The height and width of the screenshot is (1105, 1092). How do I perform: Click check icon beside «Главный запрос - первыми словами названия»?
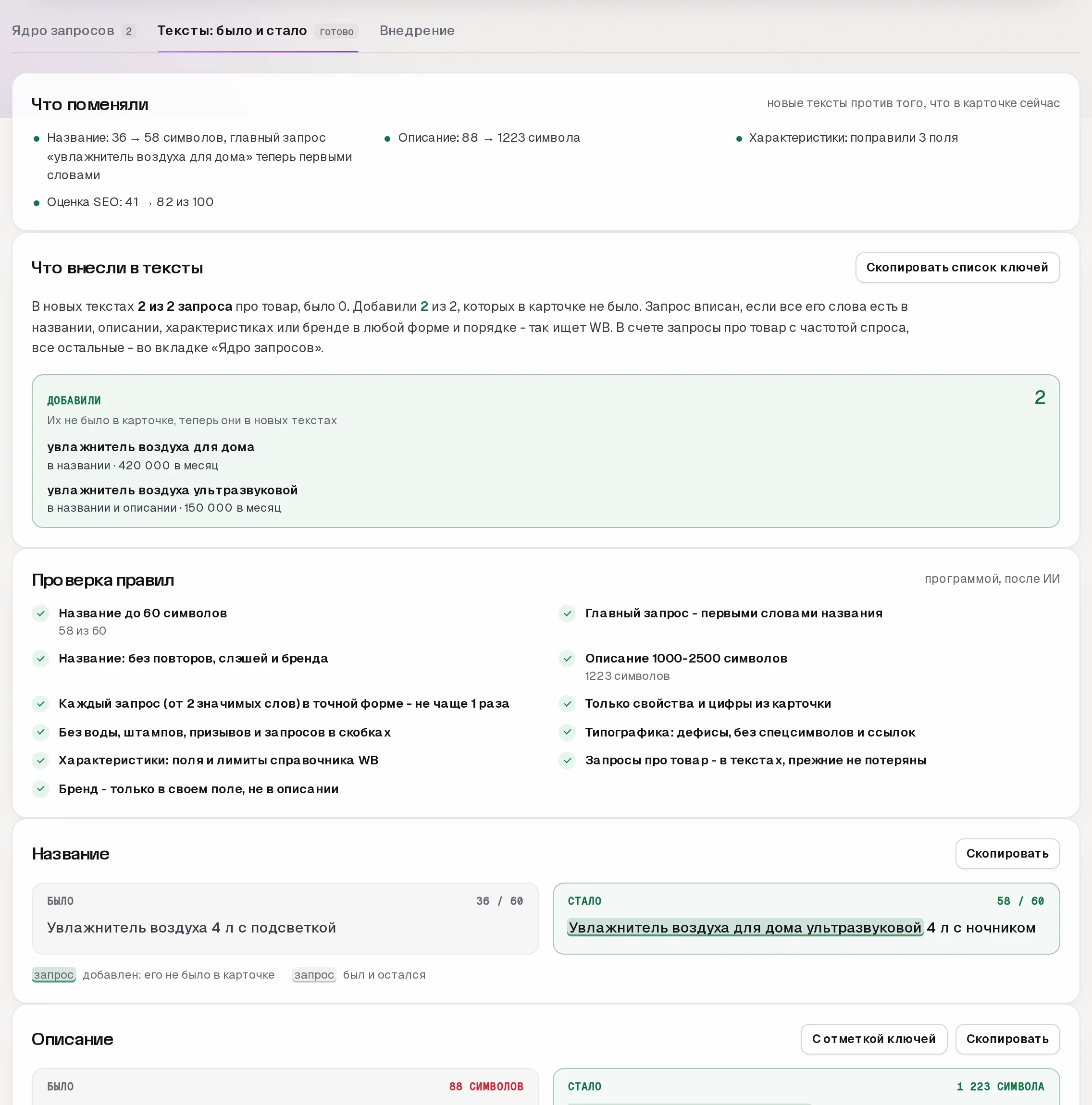coord(567,614)
